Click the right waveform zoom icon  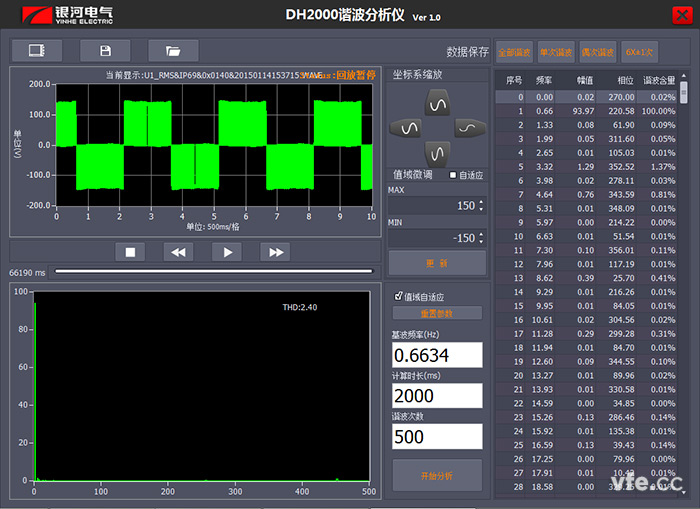(x=469, y=128)
